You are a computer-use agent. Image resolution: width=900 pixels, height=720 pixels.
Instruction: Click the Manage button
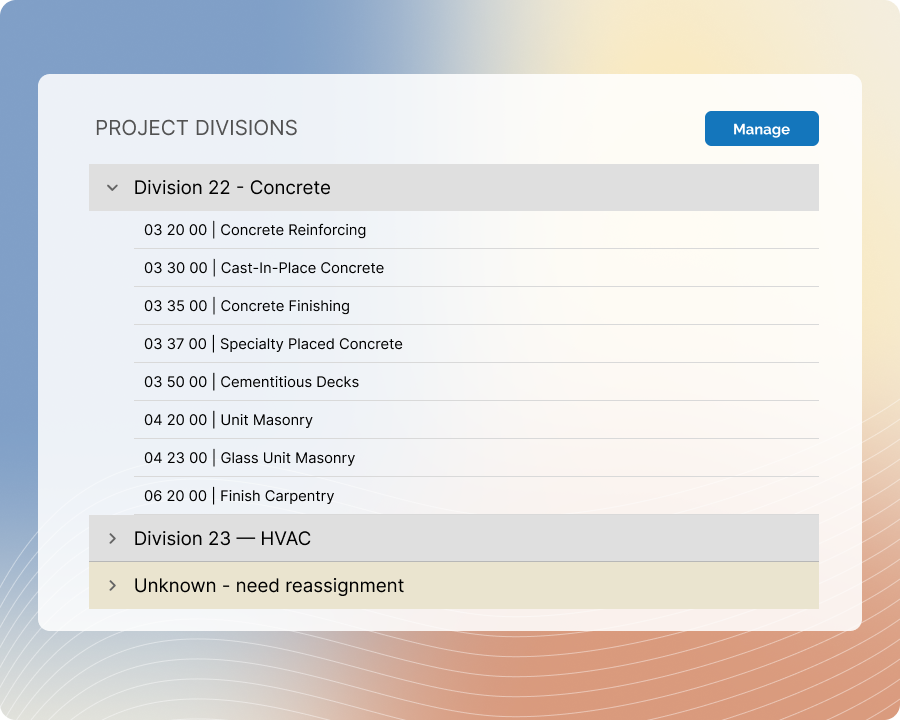(761, 129)
